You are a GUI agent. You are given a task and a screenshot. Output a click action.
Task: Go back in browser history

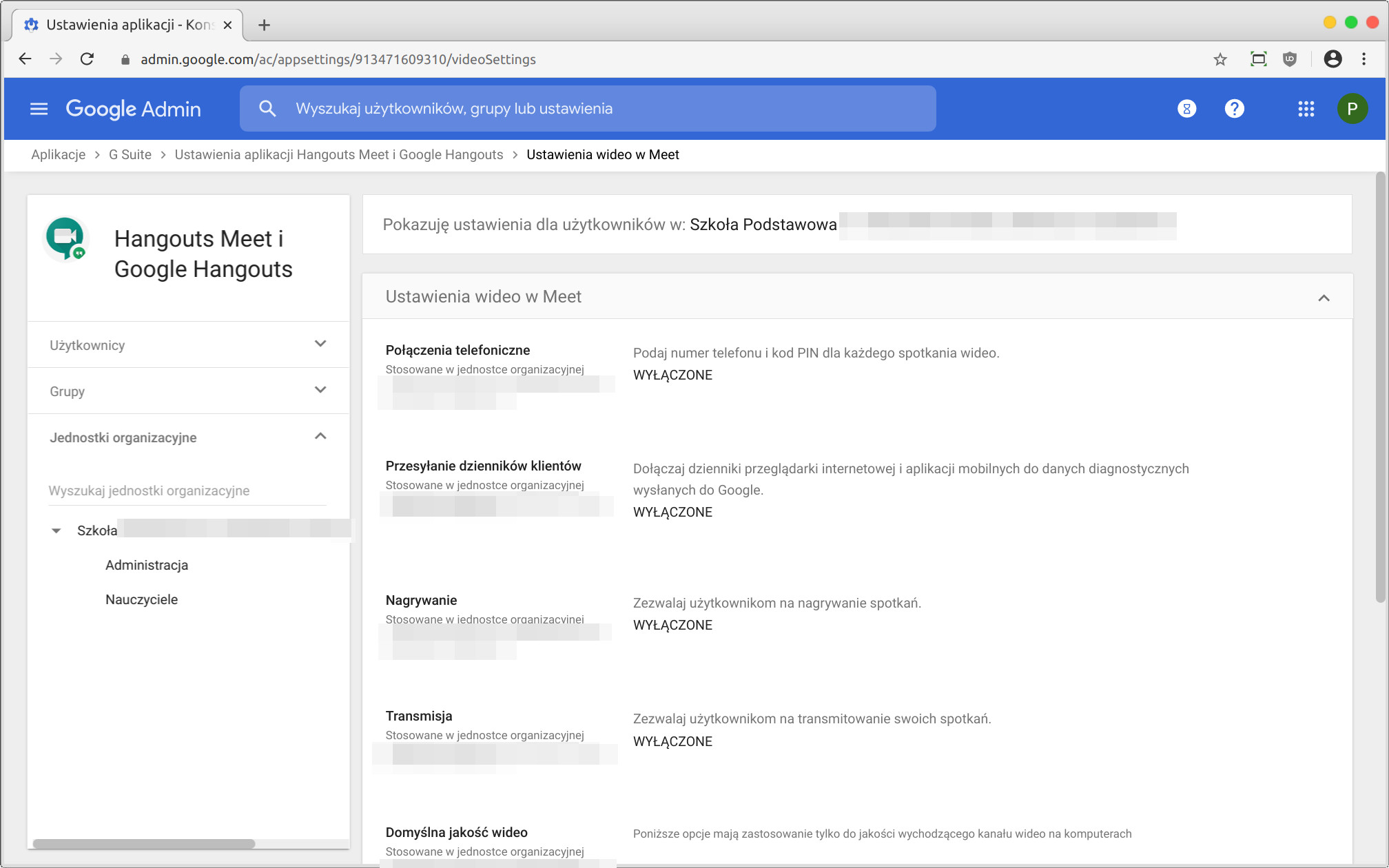coord(25,59)
